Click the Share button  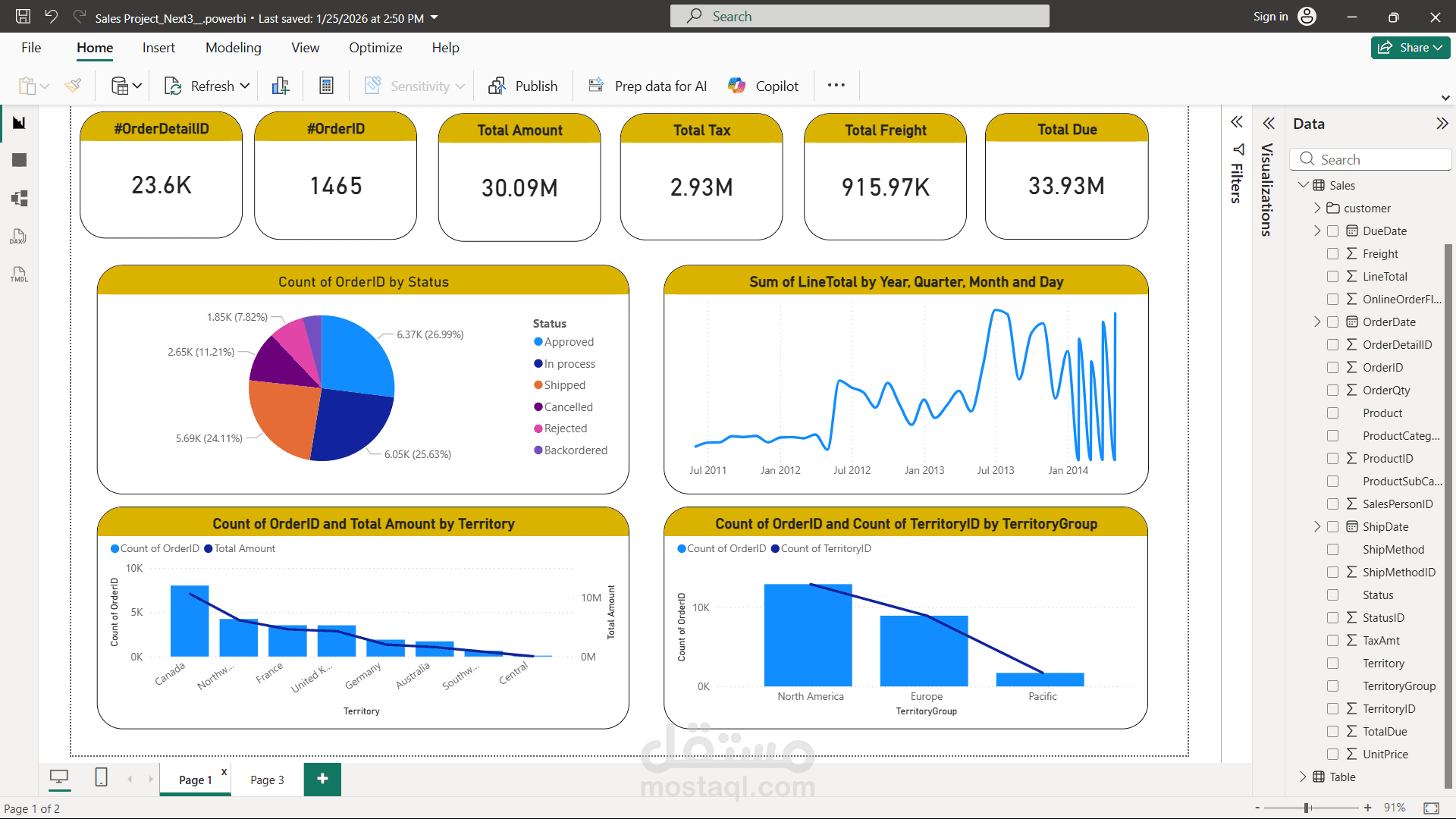(x=1410, y=47)
